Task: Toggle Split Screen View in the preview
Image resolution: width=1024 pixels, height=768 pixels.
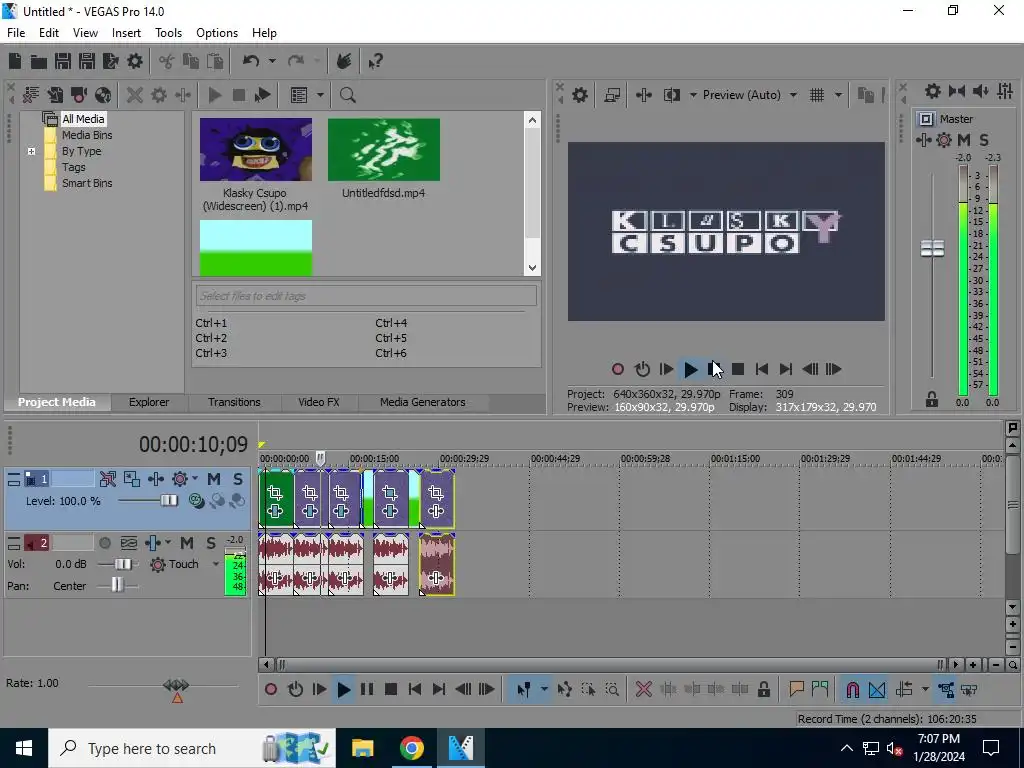Action: [x=671, y=95]
